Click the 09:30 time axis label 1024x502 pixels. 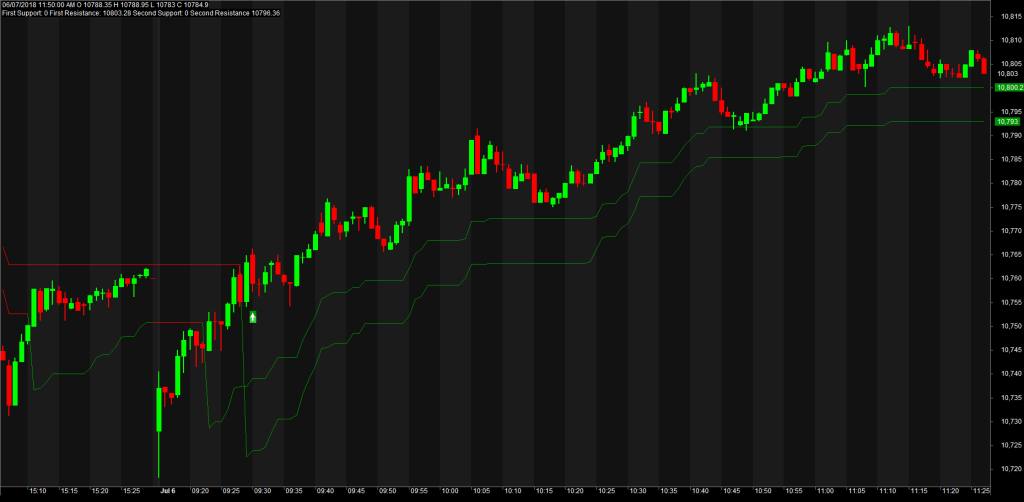pyautogui.click(x=263, y=490)
